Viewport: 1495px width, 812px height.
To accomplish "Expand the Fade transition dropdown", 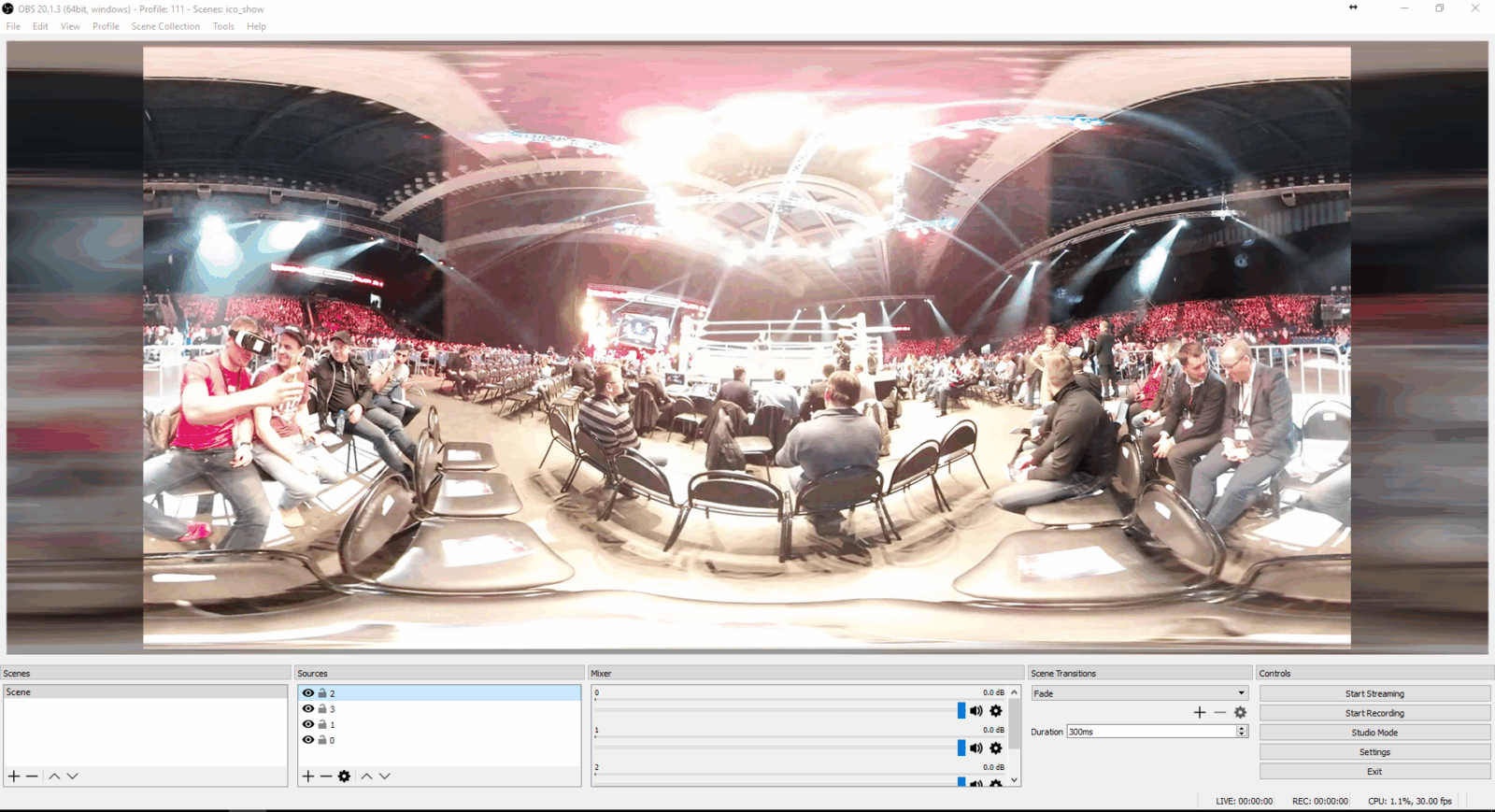I will (x=1241, y=693).
